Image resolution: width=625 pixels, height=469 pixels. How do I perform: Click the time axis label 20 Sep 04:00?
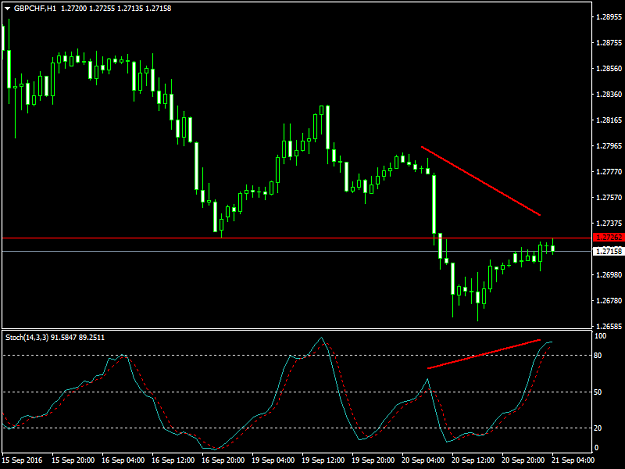(423, 460)
